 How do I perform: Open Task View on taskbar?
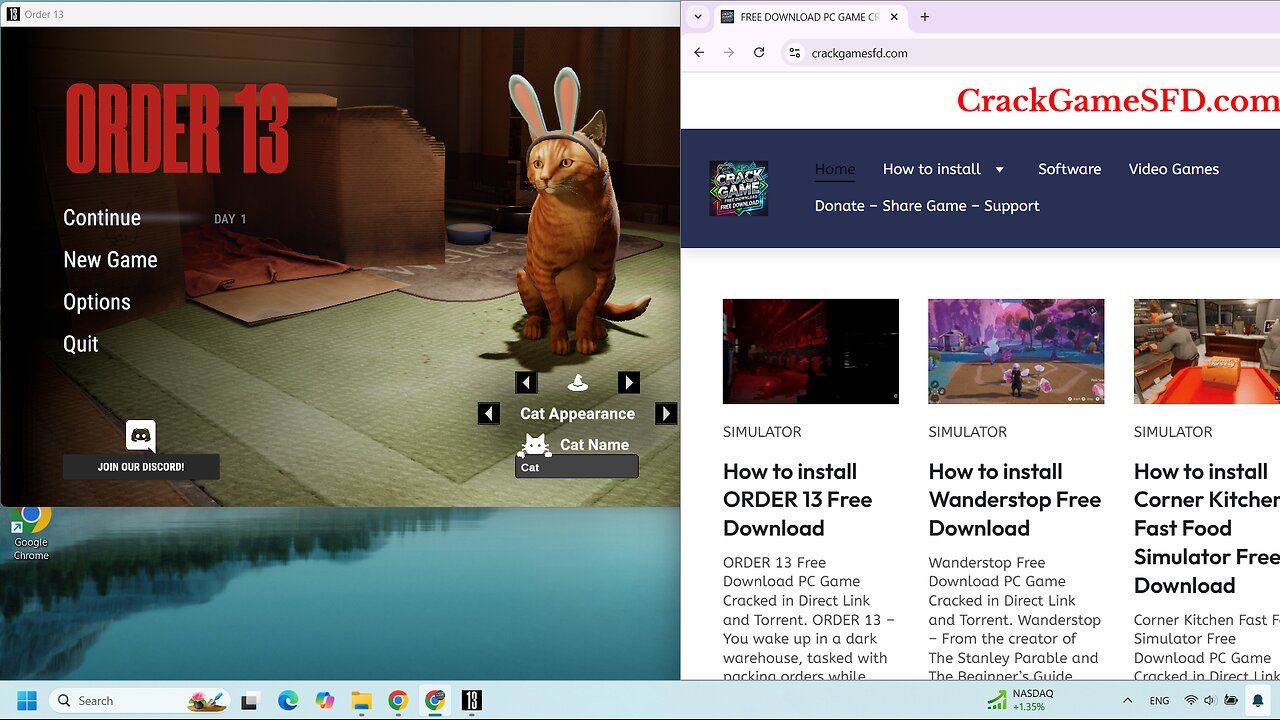(250, 700)
